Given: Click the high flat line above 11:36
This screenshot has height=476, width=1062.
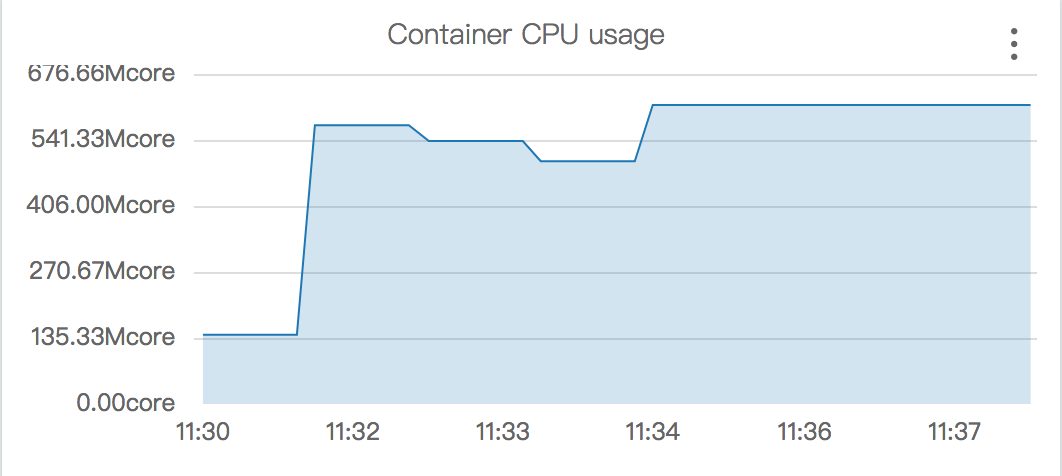Looking at the screenshot, I should (x=804, y=105).
